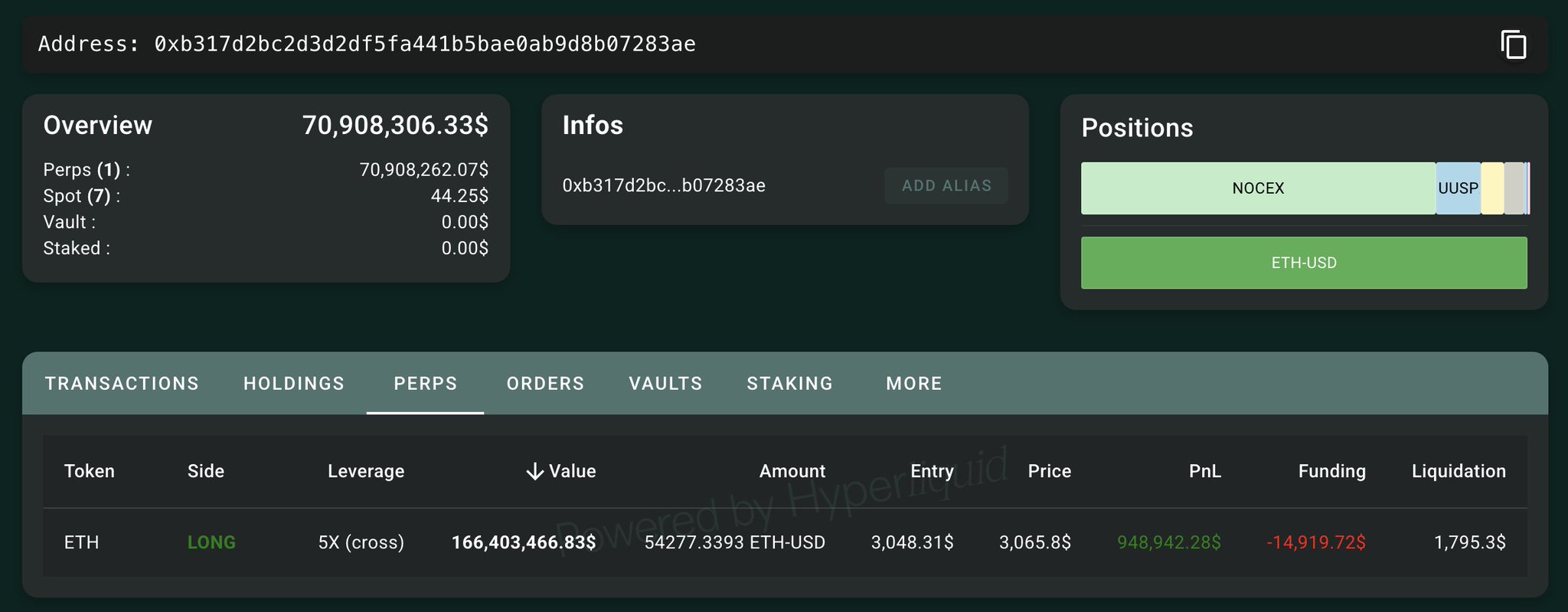Click the sort arrow beside Value
This screenshot has height=612, width=1568.
coord(534,471)
